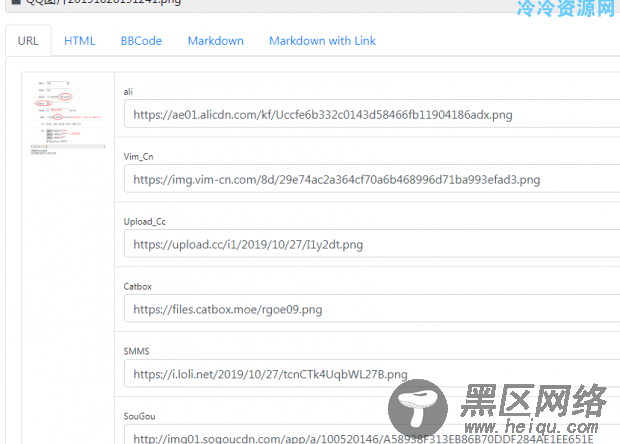Click the "SouGou" label
This screenshot has height=444, width=620.
(139, 416)
